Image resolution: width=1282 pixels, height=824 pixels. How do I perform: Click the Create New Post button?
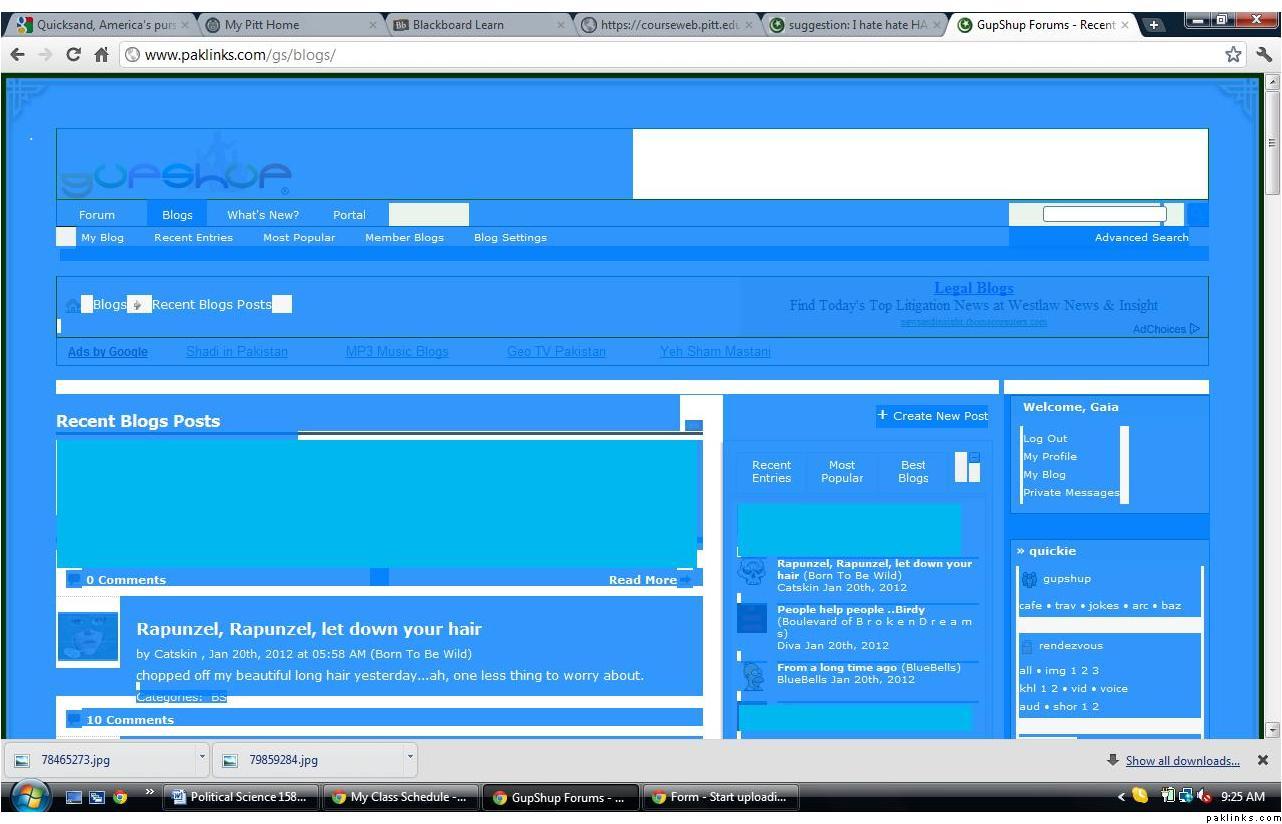click(x=932, y=416)
